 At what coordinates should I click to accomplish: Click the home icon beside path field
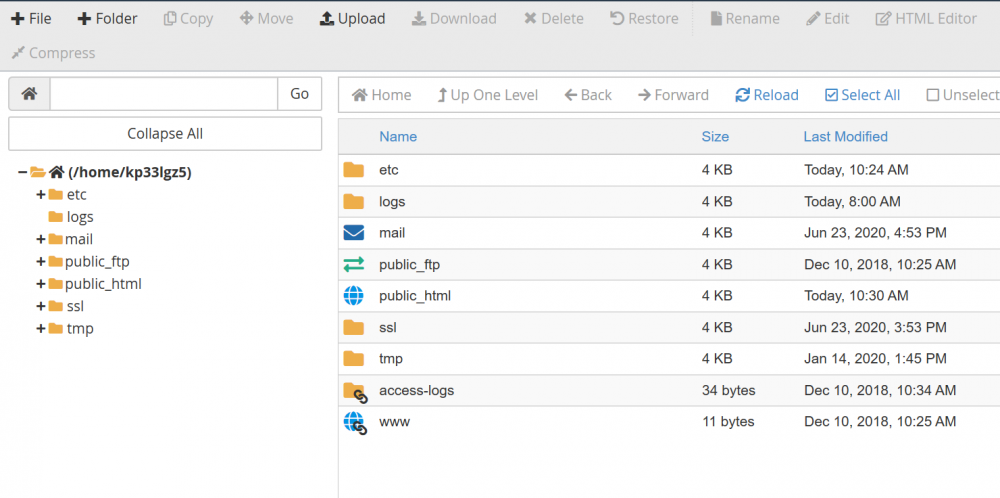click(x=29, y=94)
